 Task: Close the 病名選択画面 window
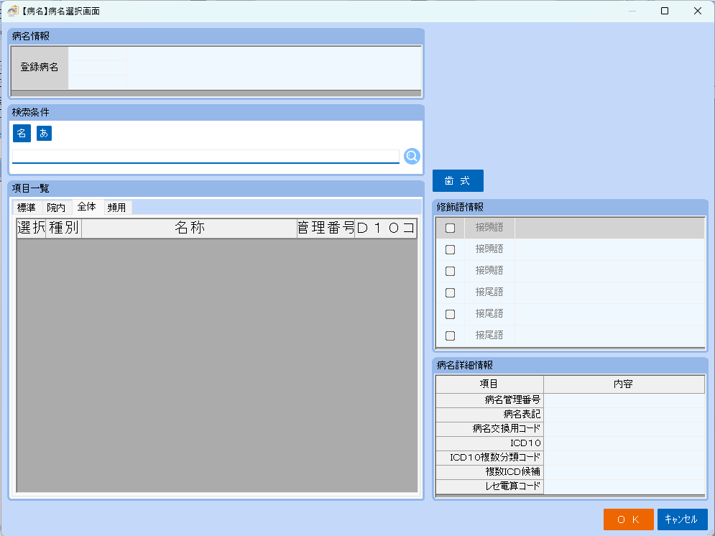tap(698, 11)
